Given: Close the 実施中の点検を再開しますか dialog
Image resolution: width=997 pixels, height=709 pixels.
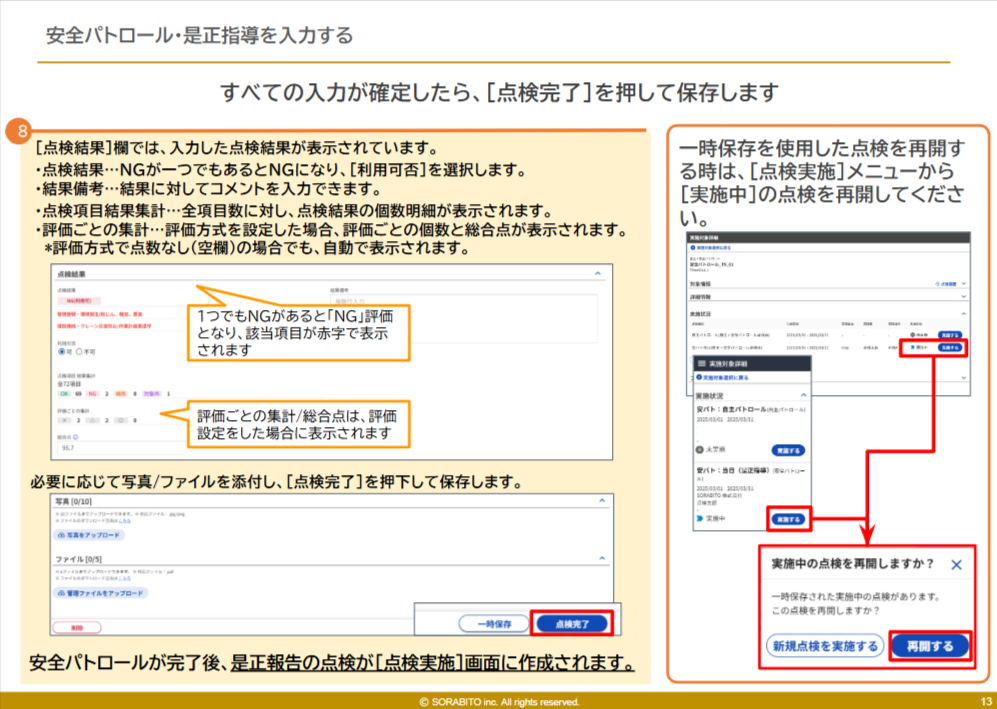Looking at the screenshot, I should pyautogui.click(x=956, y=565).
